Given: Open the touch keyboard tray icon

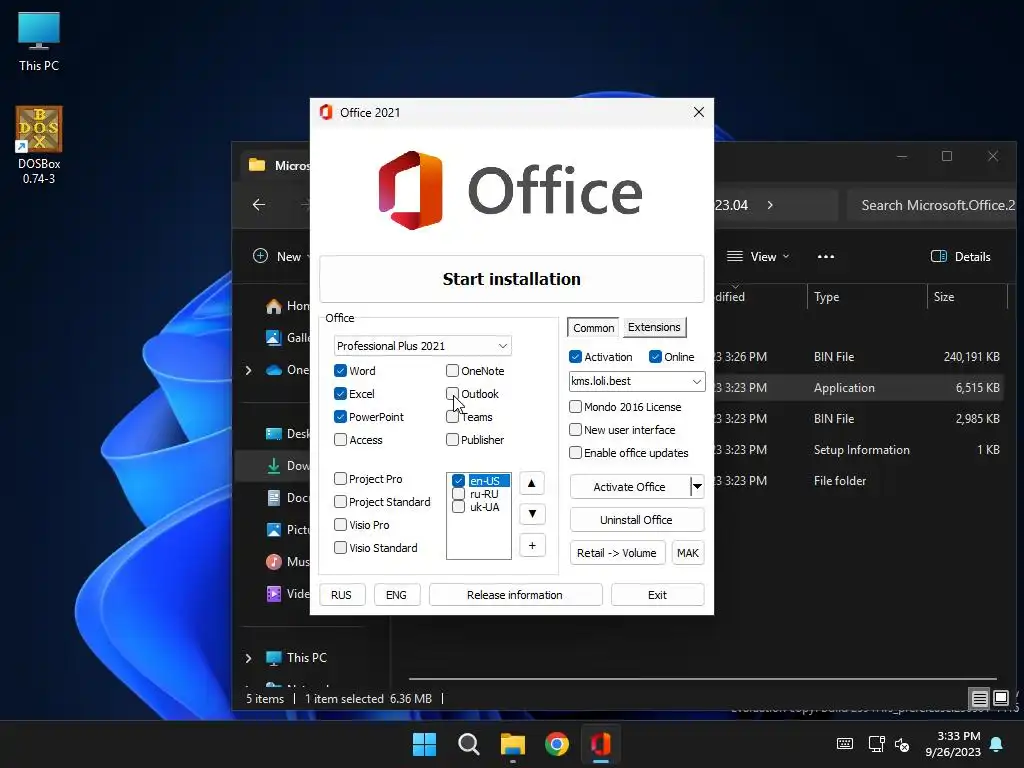Looking at the screenshot, I should point(844,744).
